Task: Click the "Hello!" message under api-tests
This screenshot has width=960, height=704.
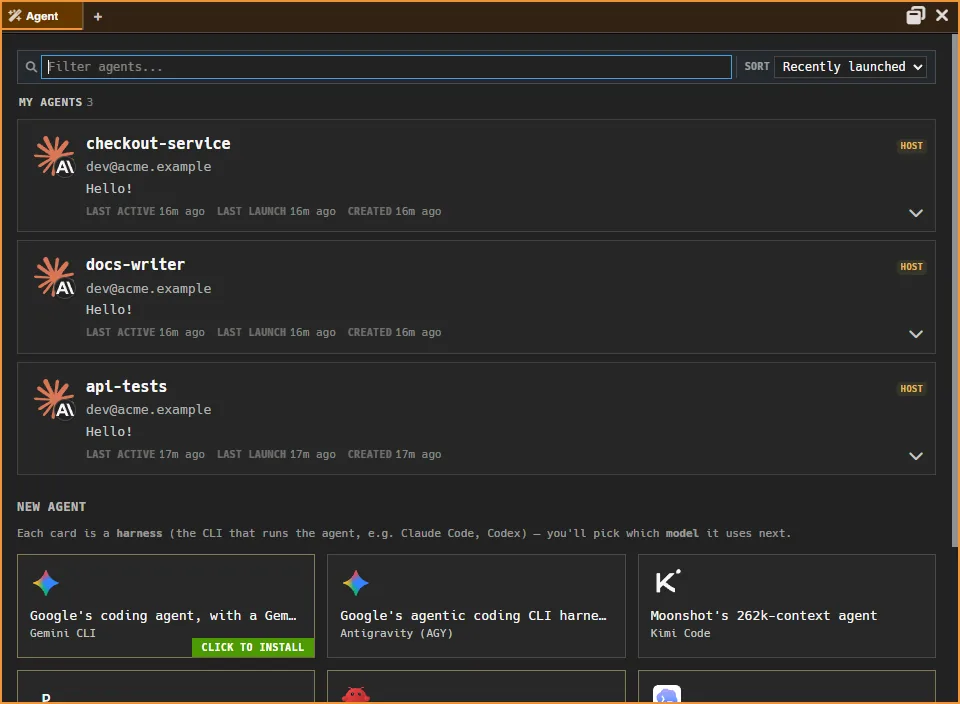Action: (109, 432)
